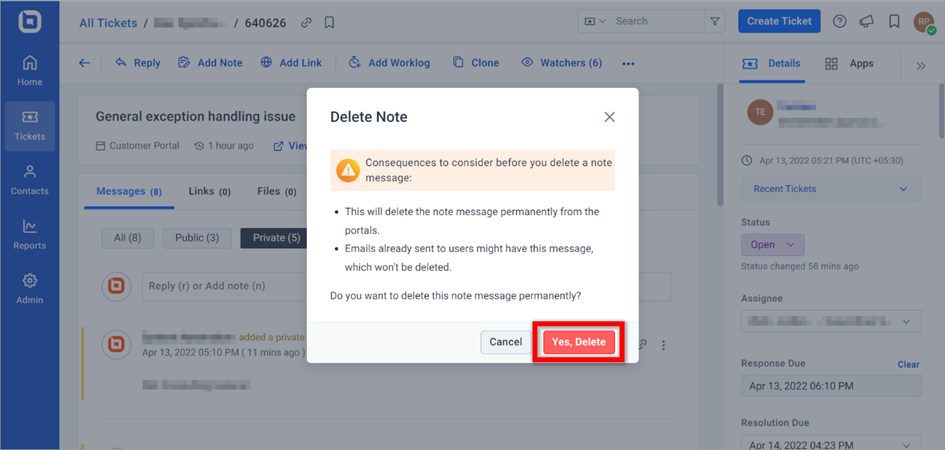Open help question mark icon

click(840, 21)
